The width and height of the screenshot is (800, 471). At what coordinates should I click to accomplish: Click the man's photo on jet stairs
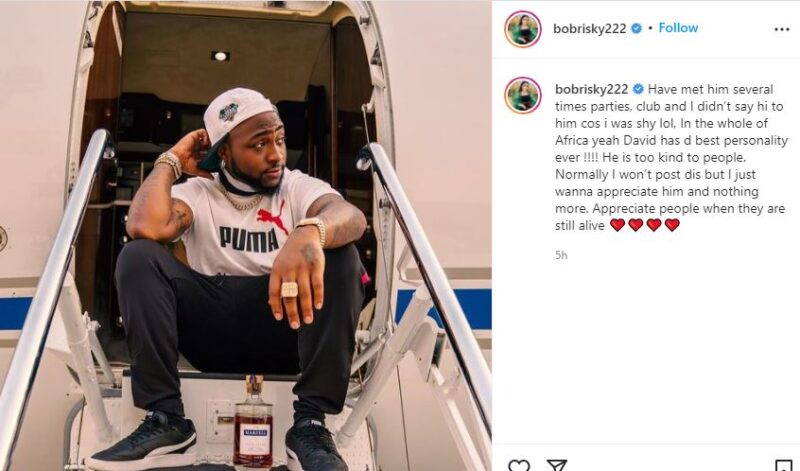[x=245, y=235]
